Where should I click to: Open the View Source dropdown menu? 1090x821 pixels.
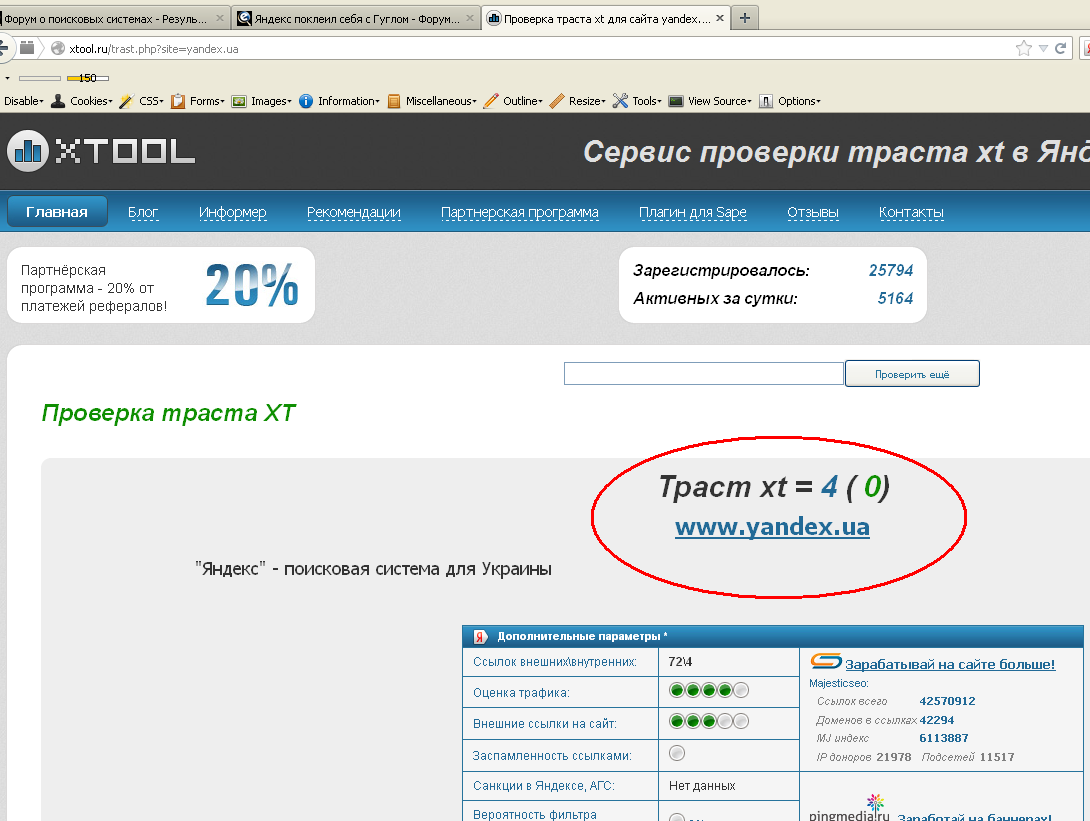tap(710, 101)
